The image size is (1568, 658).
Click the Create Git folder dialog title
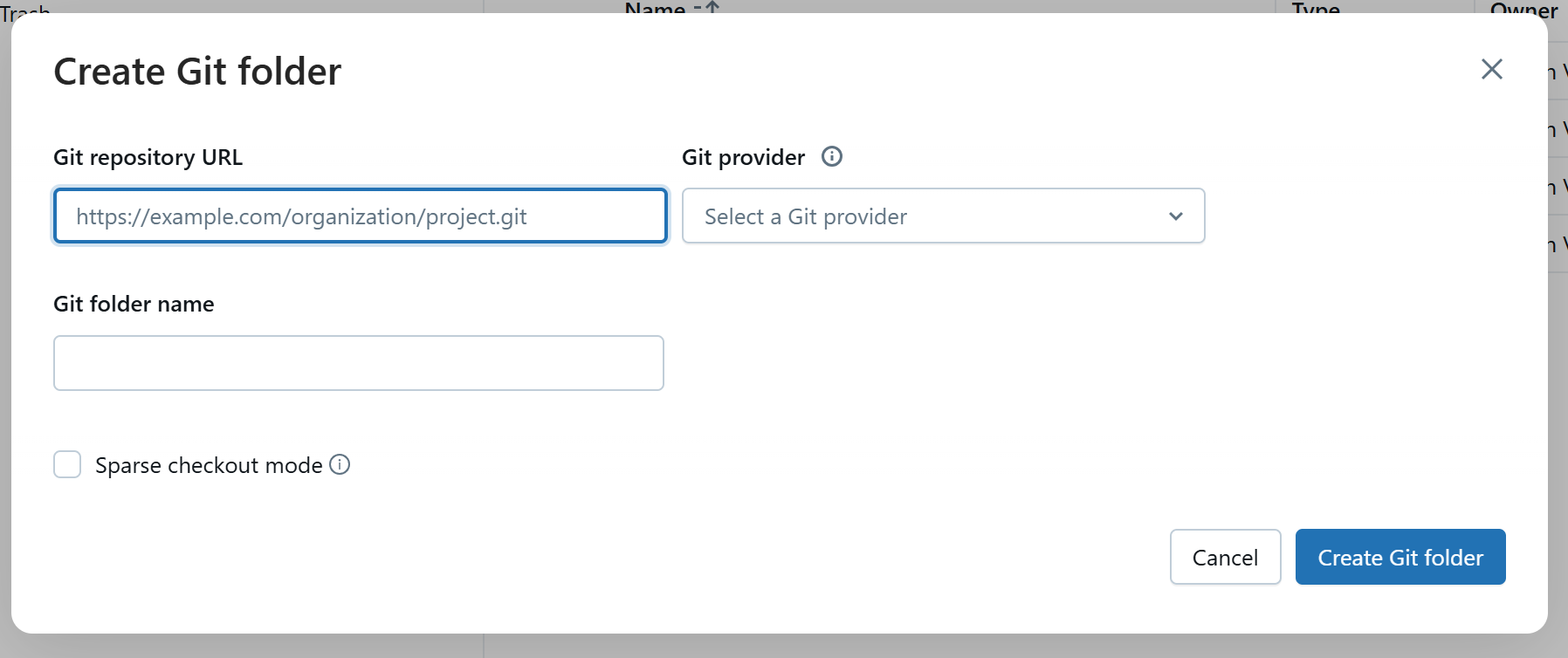(197, 72)
